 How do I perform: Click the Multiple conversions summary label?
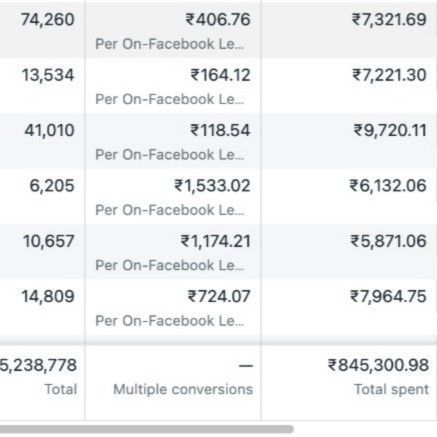(183, 389)
